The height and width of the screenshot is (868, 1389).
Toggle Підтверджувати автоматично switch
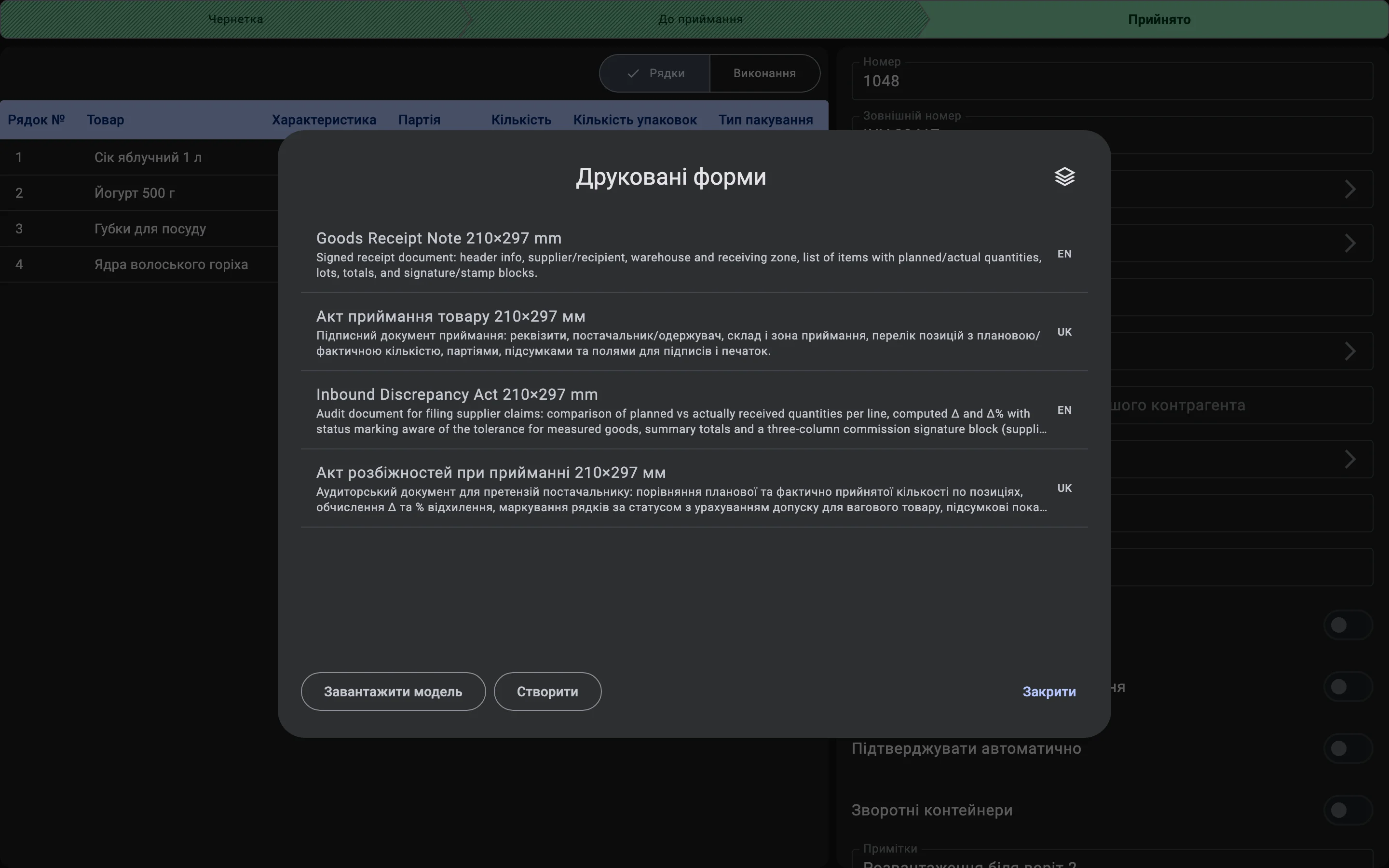1348,748
